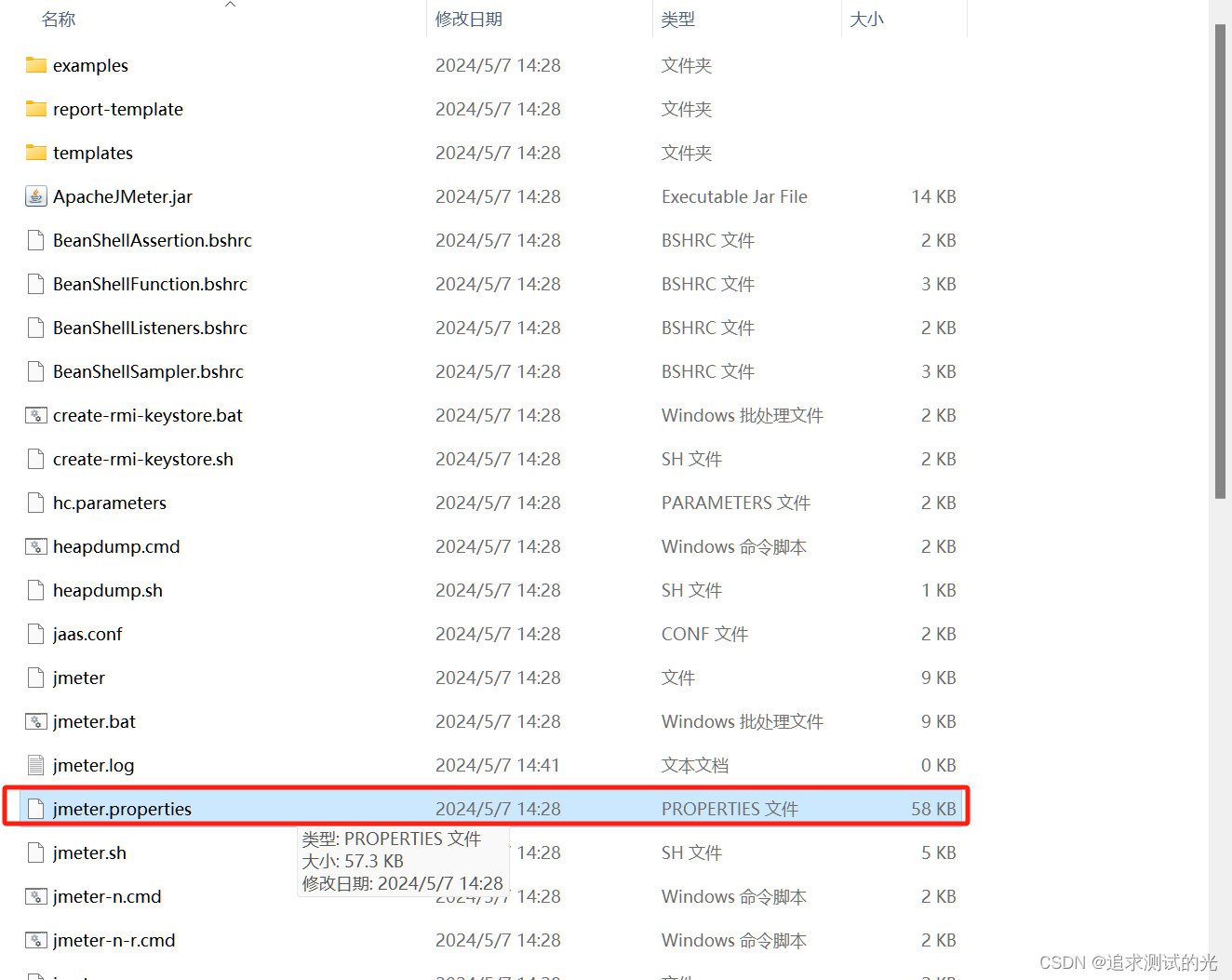Click the 14:41 date of jmeter.log

498,765
